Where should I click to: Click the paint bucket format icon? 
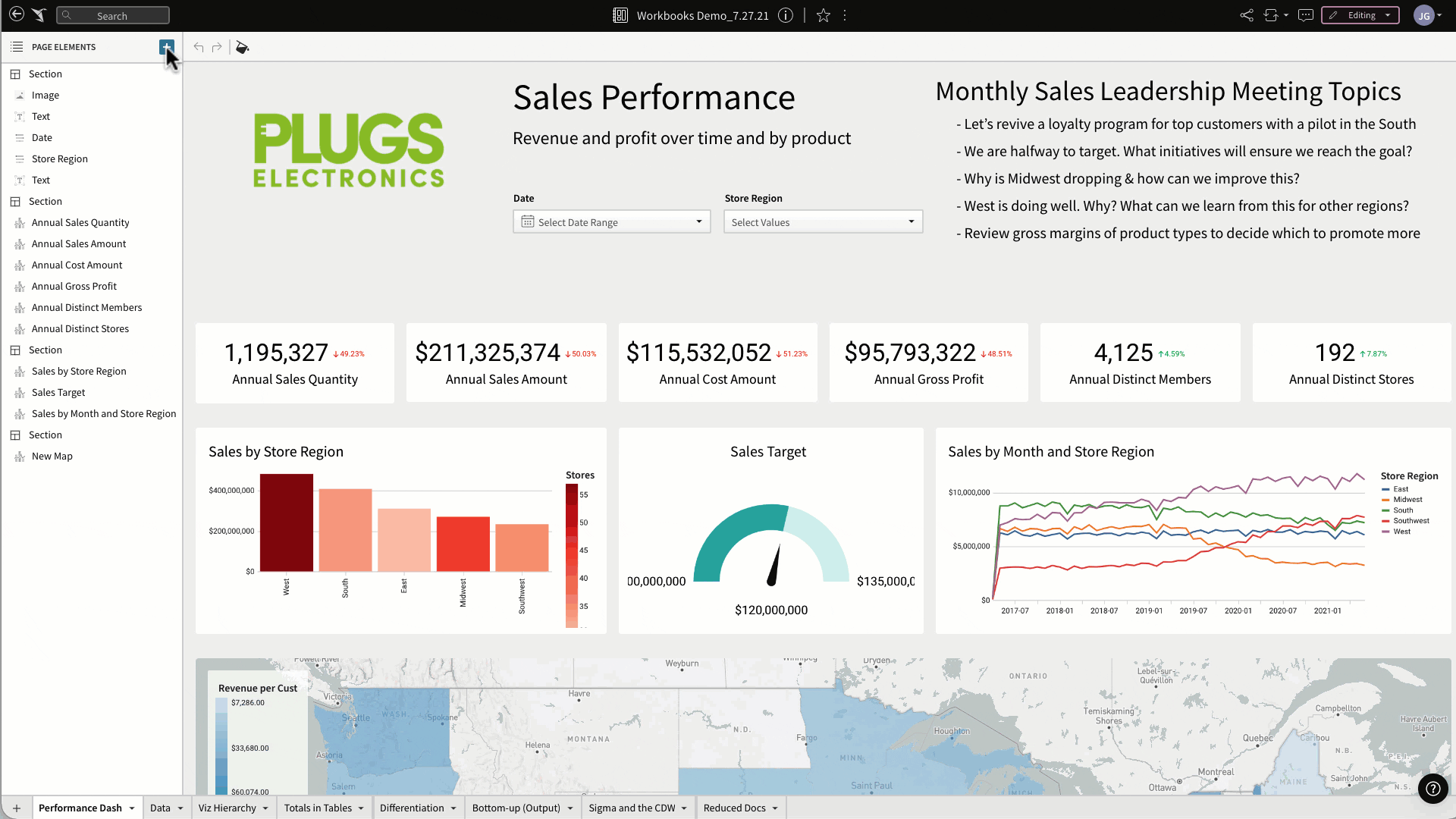pos(242,47)
